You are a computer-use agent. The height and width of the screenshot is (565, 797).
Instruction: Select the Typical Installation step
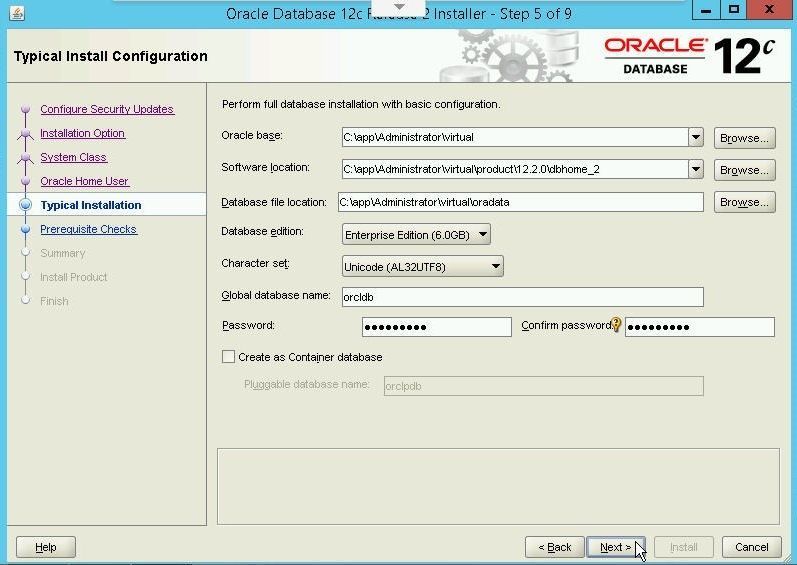point(91,205)
